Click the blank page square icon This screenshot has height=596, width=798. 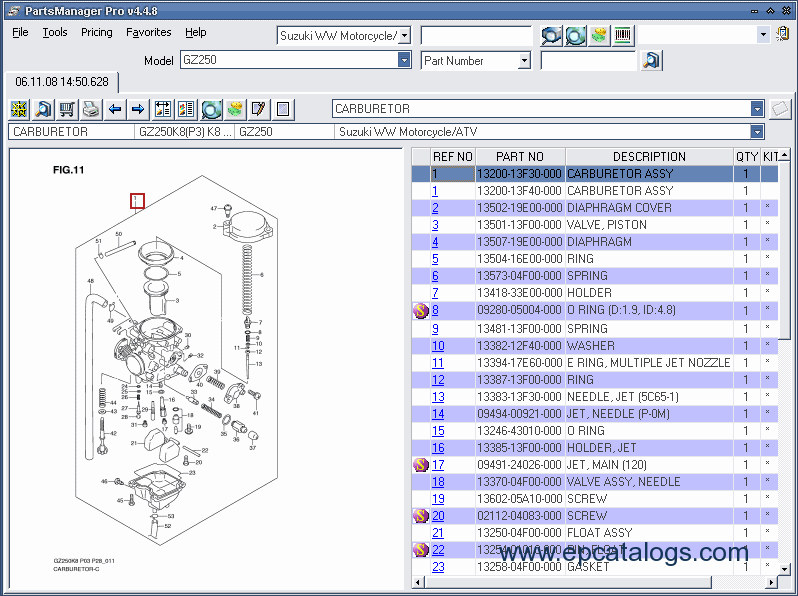point(283,109)
